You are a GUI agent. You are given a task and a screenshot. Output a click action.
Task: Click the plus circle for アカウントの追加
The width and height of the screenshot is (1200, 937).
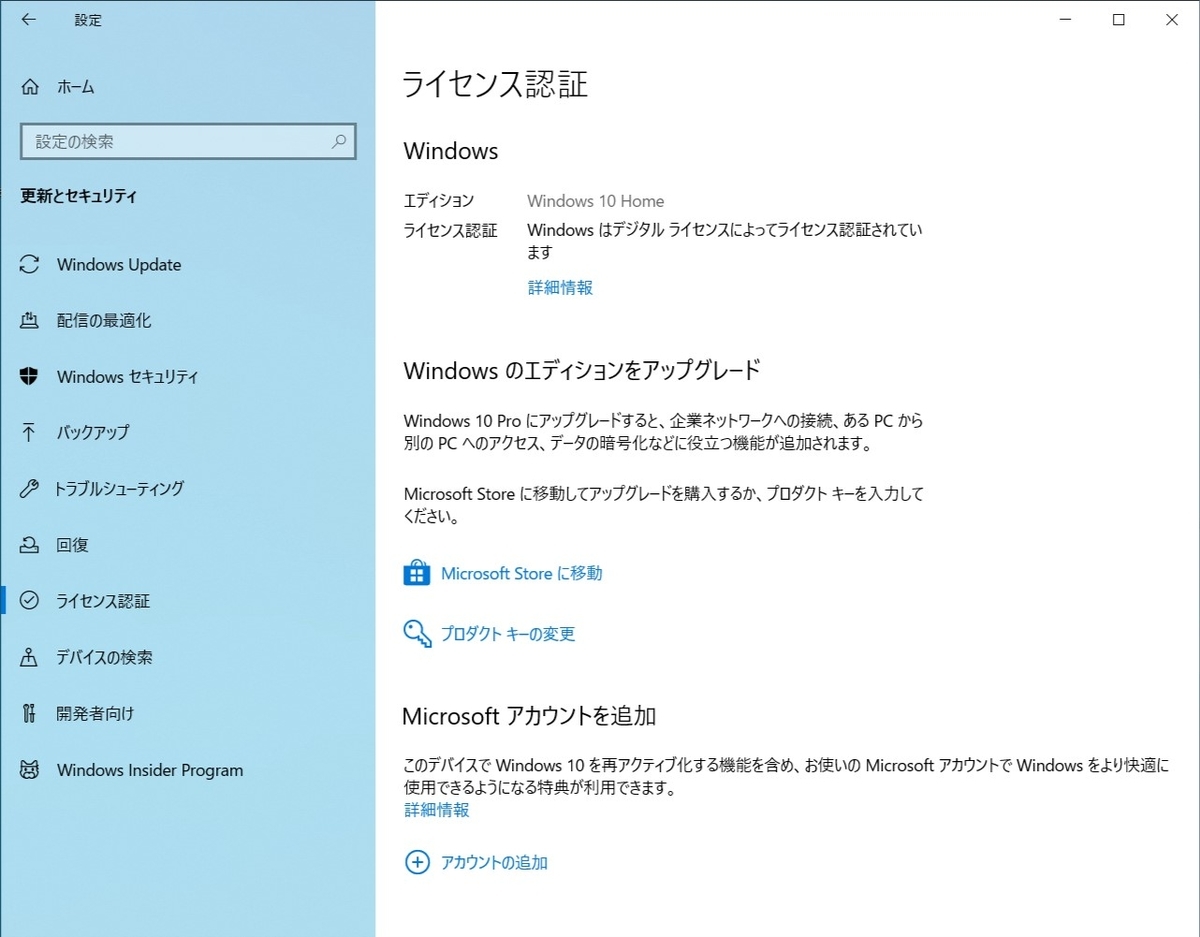pos(417,862)
